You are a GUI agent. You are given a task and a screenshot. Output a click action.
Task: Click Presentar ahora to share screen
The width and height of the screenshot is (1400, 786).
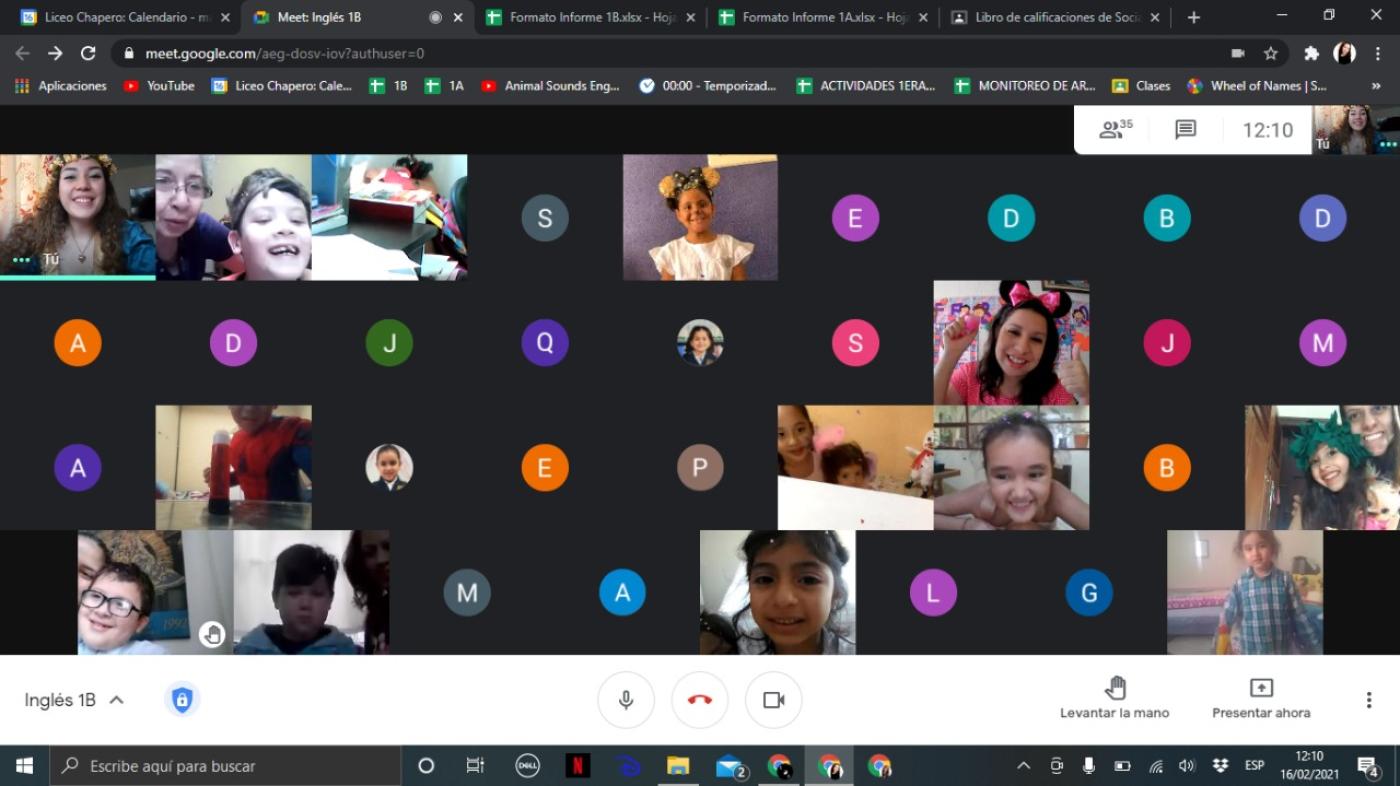click(1261, 698)
